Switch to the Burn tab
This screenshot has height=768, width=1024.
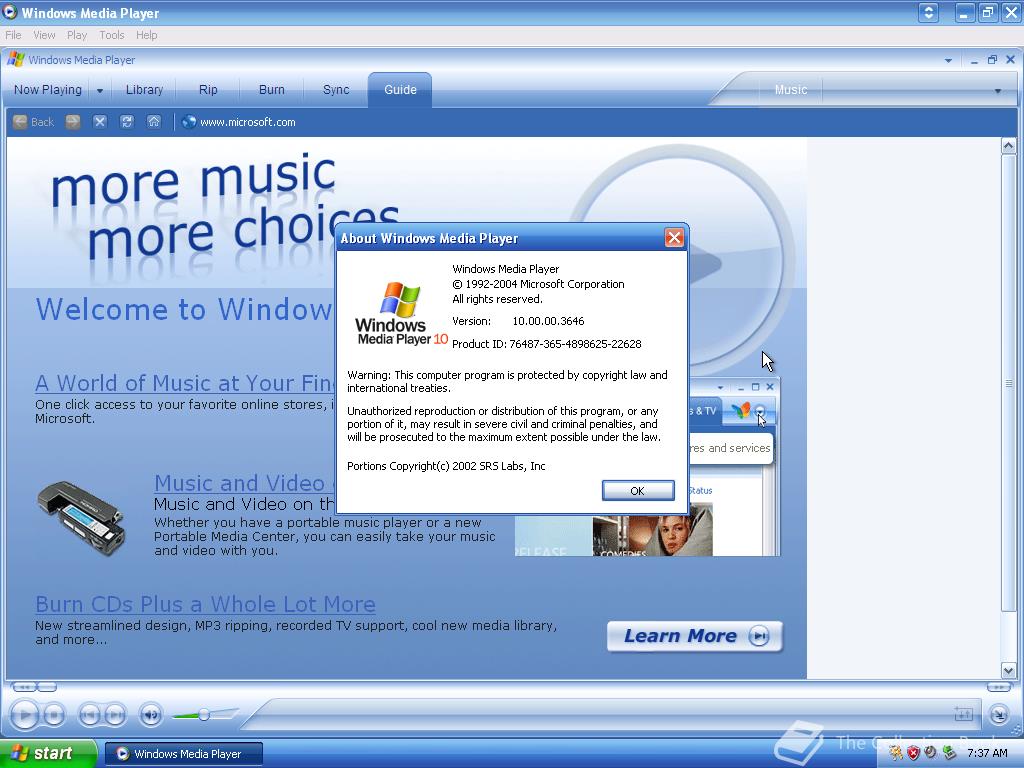tap(272, 90)
